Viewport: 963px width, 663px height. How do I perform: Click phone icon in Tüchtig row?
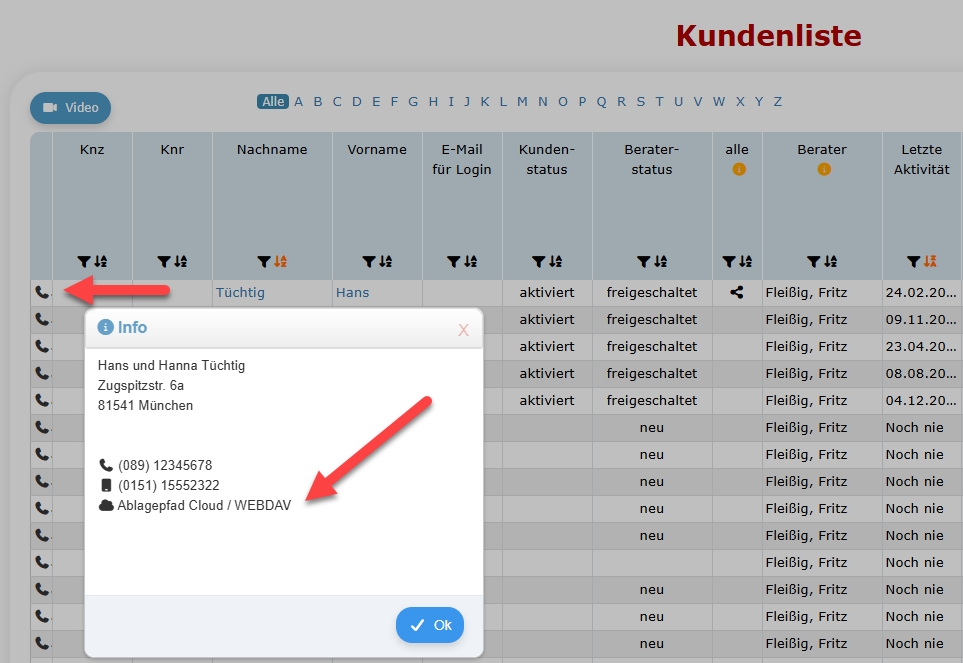pyautogui.click(x=41, y=292)
